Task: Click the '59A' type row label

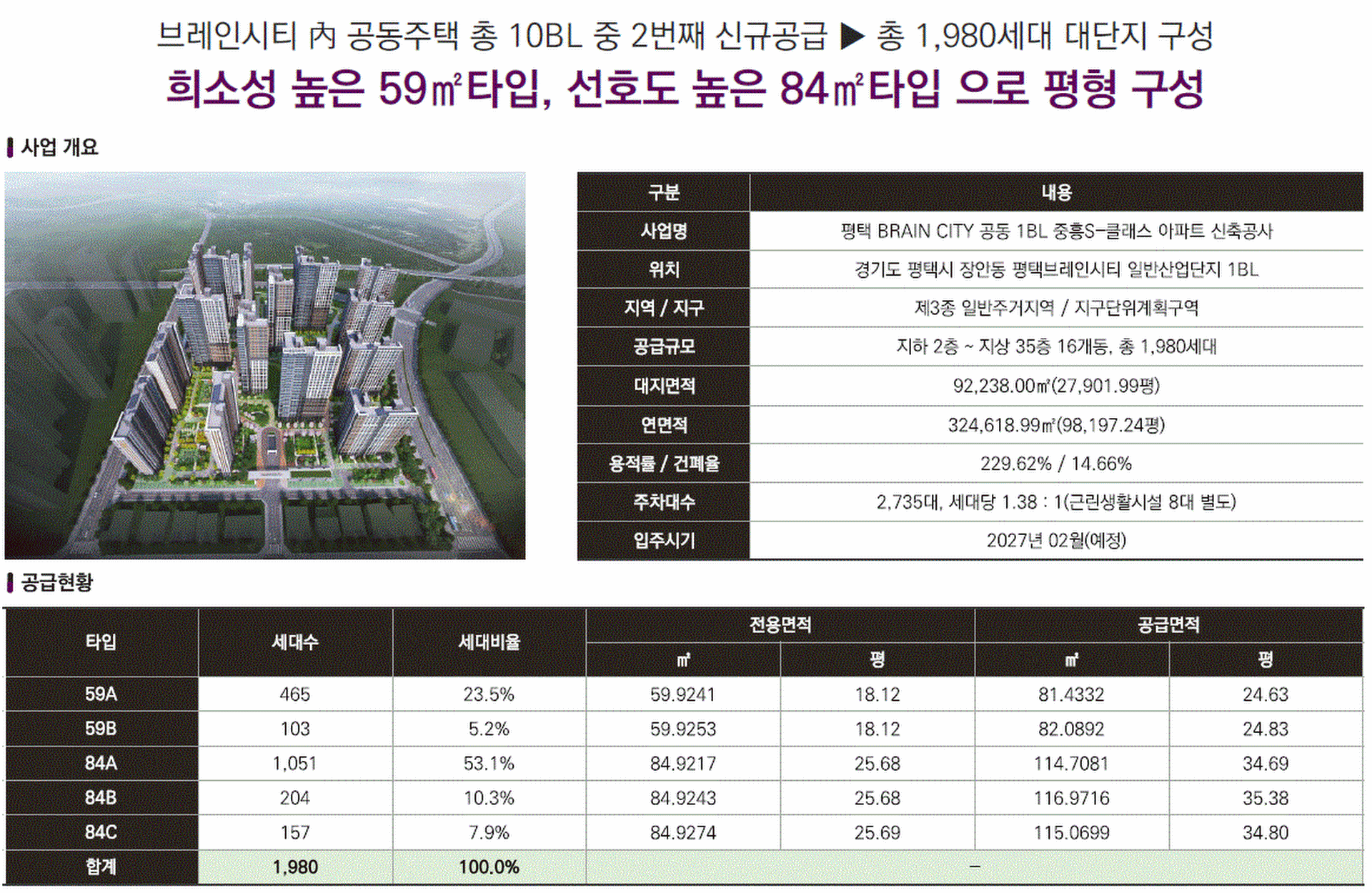Action: click(101, 694)
